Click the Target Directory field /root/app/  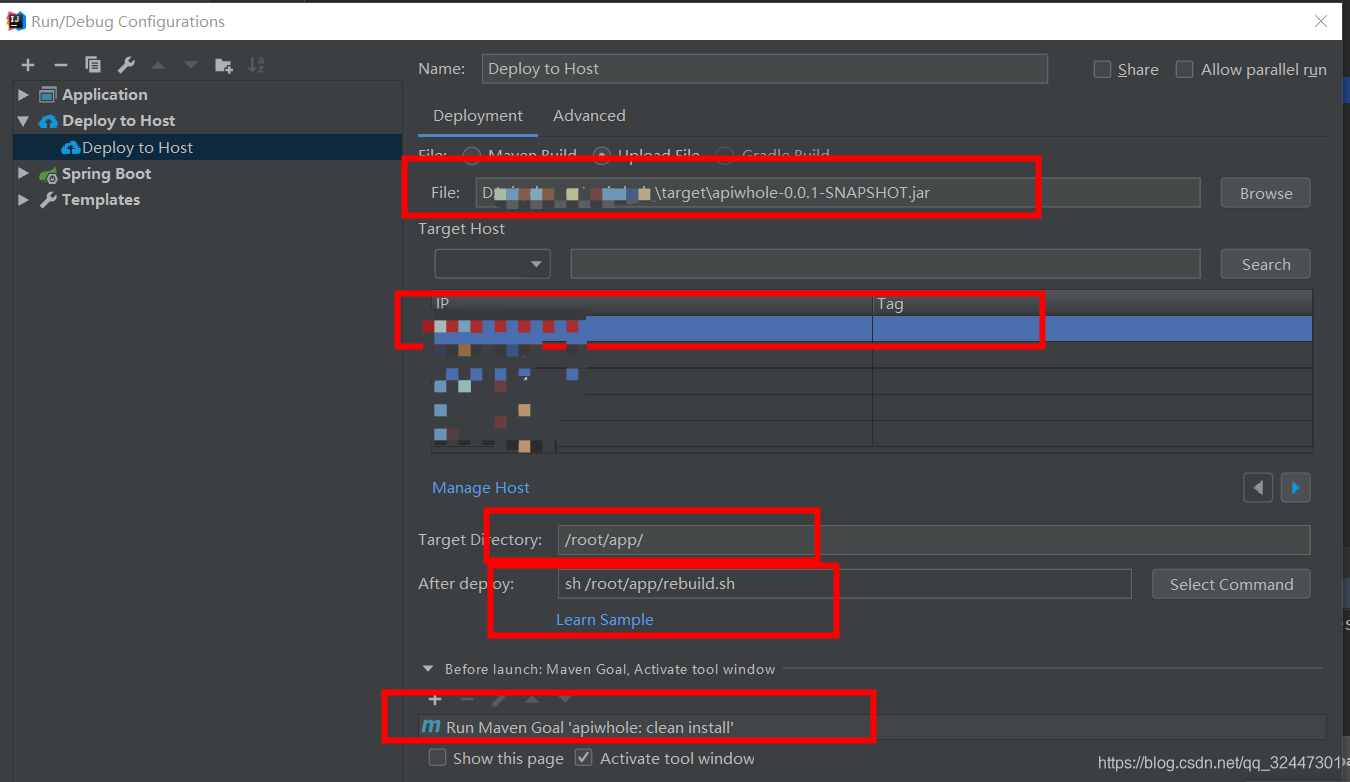pyautogui.click(x=934, y=540)
